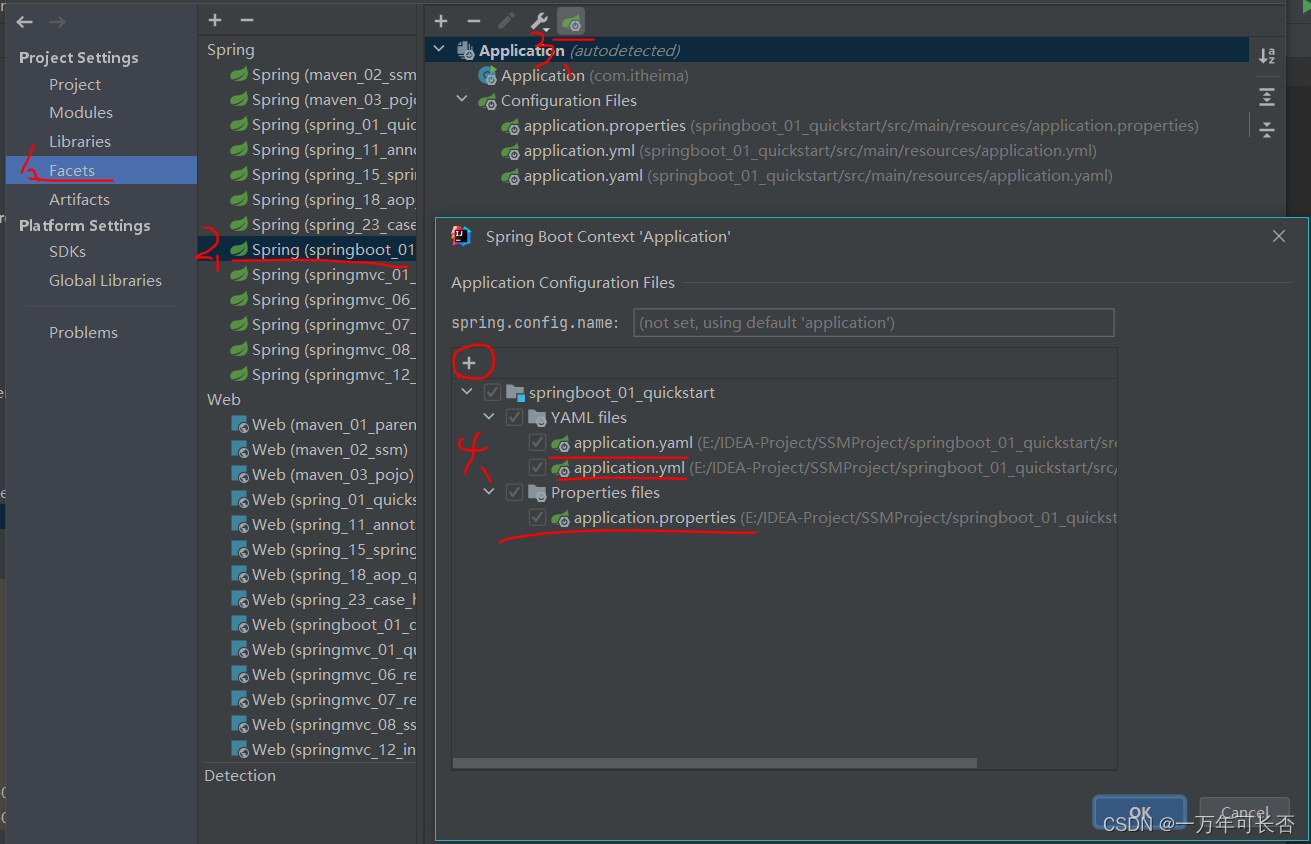The width and height of the screenshot is (1311, 844).
Task: Uncheck application.yml in the dialog
Action: coord(538,468)
